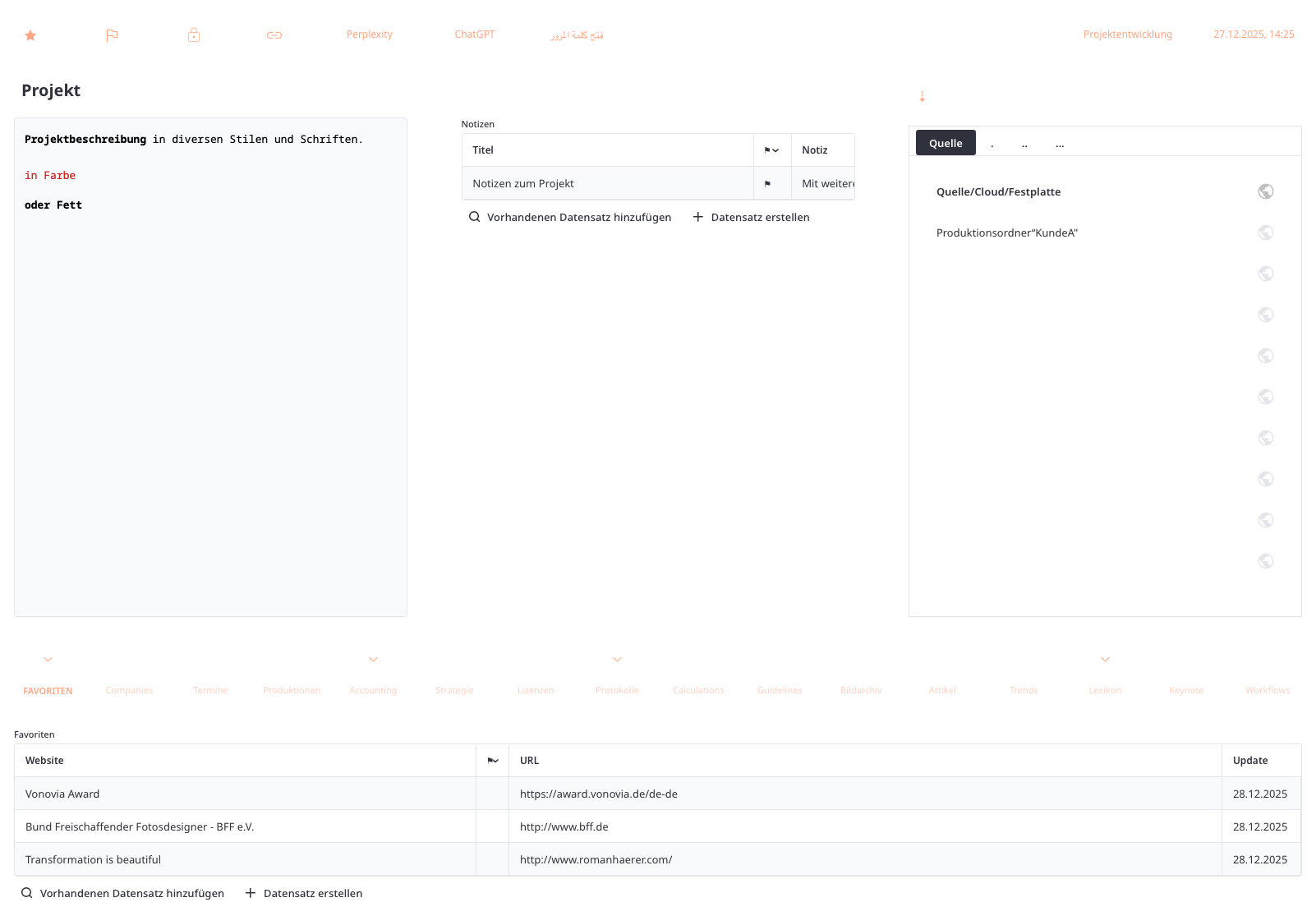Screen dimensions: 1316x916
Task: Open the Produktionen tab
Action: click(x=292, y=690)
